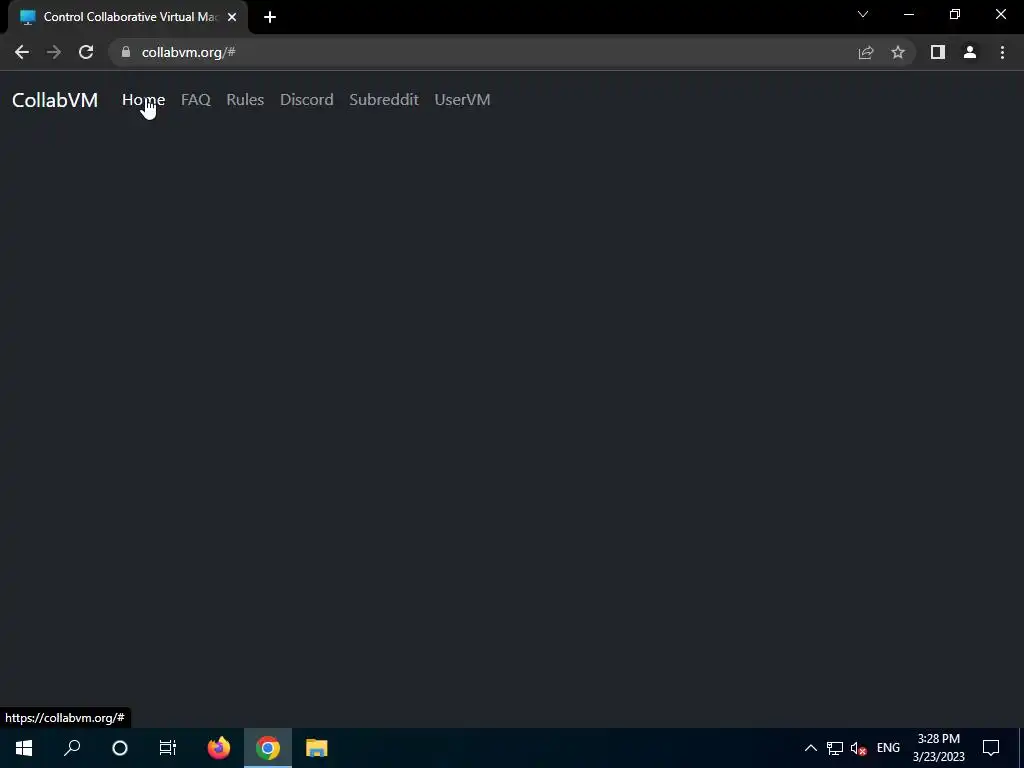The width and height of the screenshot is (1024, 768).
Task: Close the Control Collaborative Virtual Machines tab
Action: 232,18
